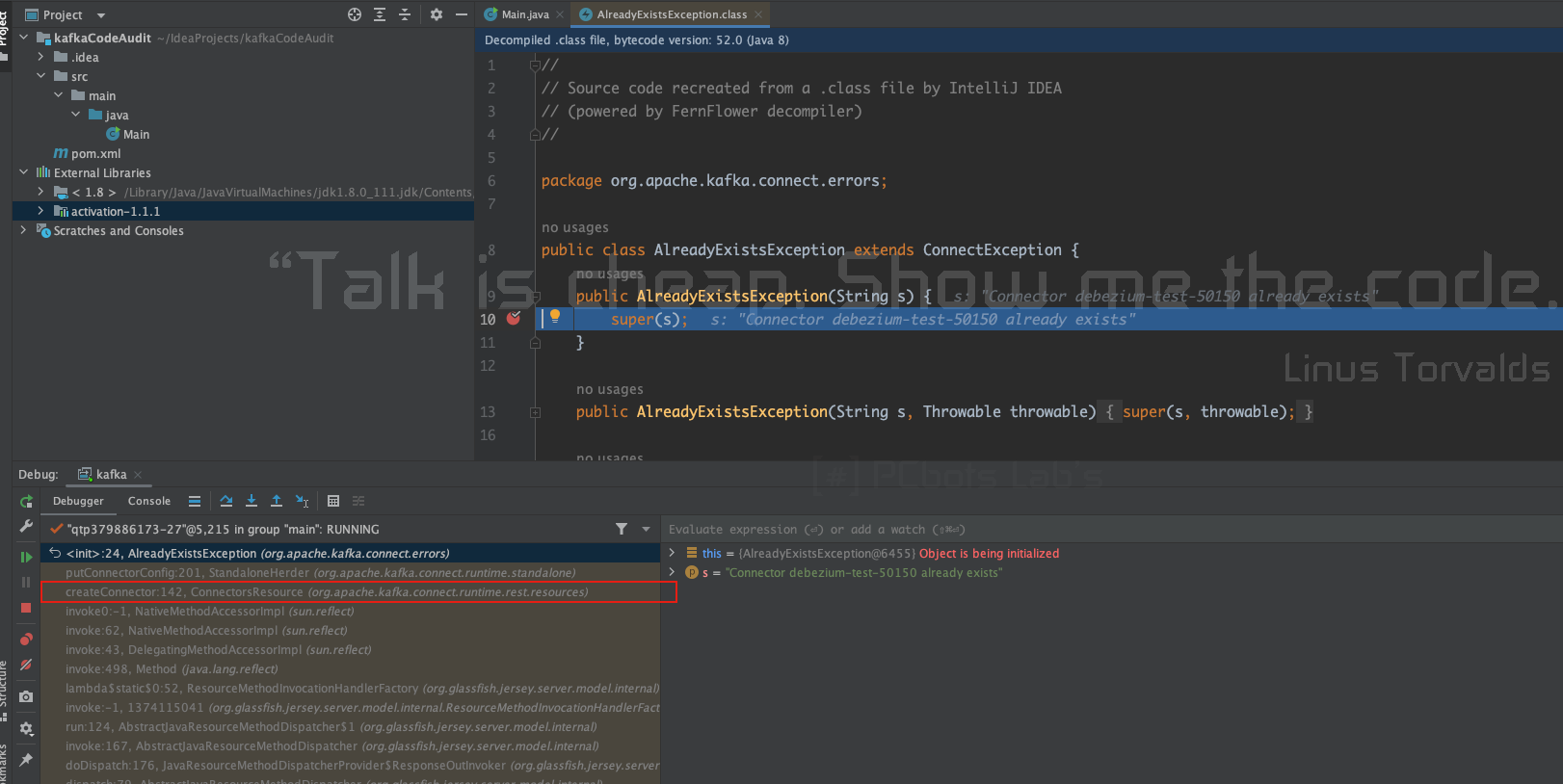This screenshot has width=1563, height=784.
Task: Open Project panel gear options
Action: (x=437, y=14)
